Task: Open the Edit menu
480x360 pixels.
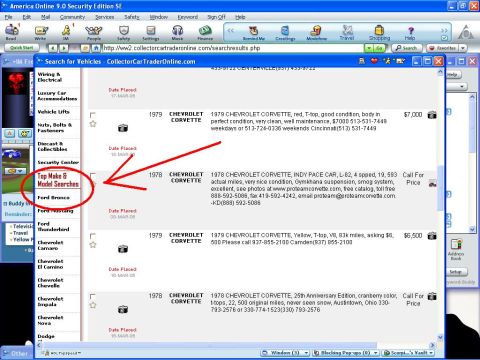Action: click(27, 17)
